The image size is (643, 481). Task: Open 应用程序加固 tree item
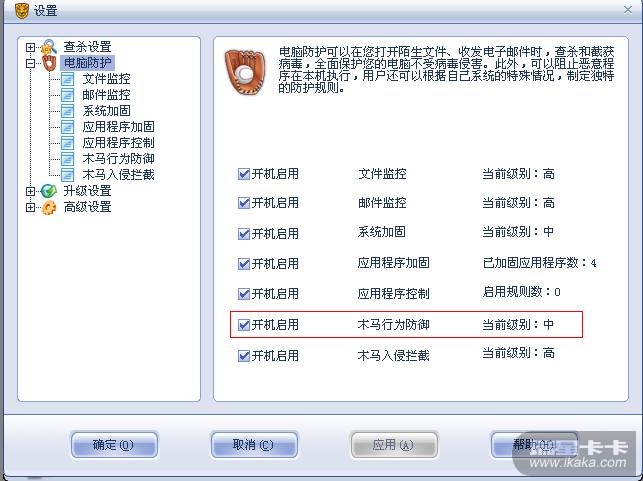pos(118,127)
